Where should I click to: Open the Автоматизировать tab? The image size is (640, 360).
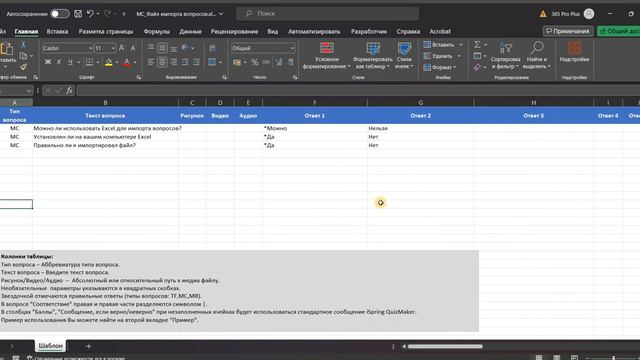pos(314,31)
